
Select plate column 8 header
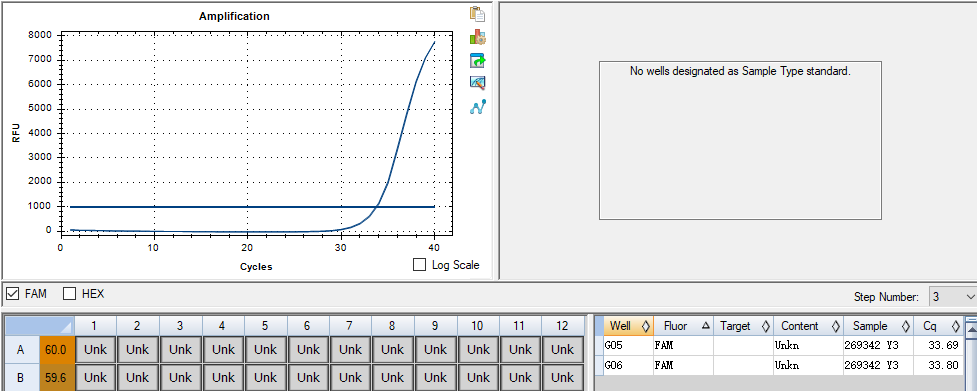point(393,326)
